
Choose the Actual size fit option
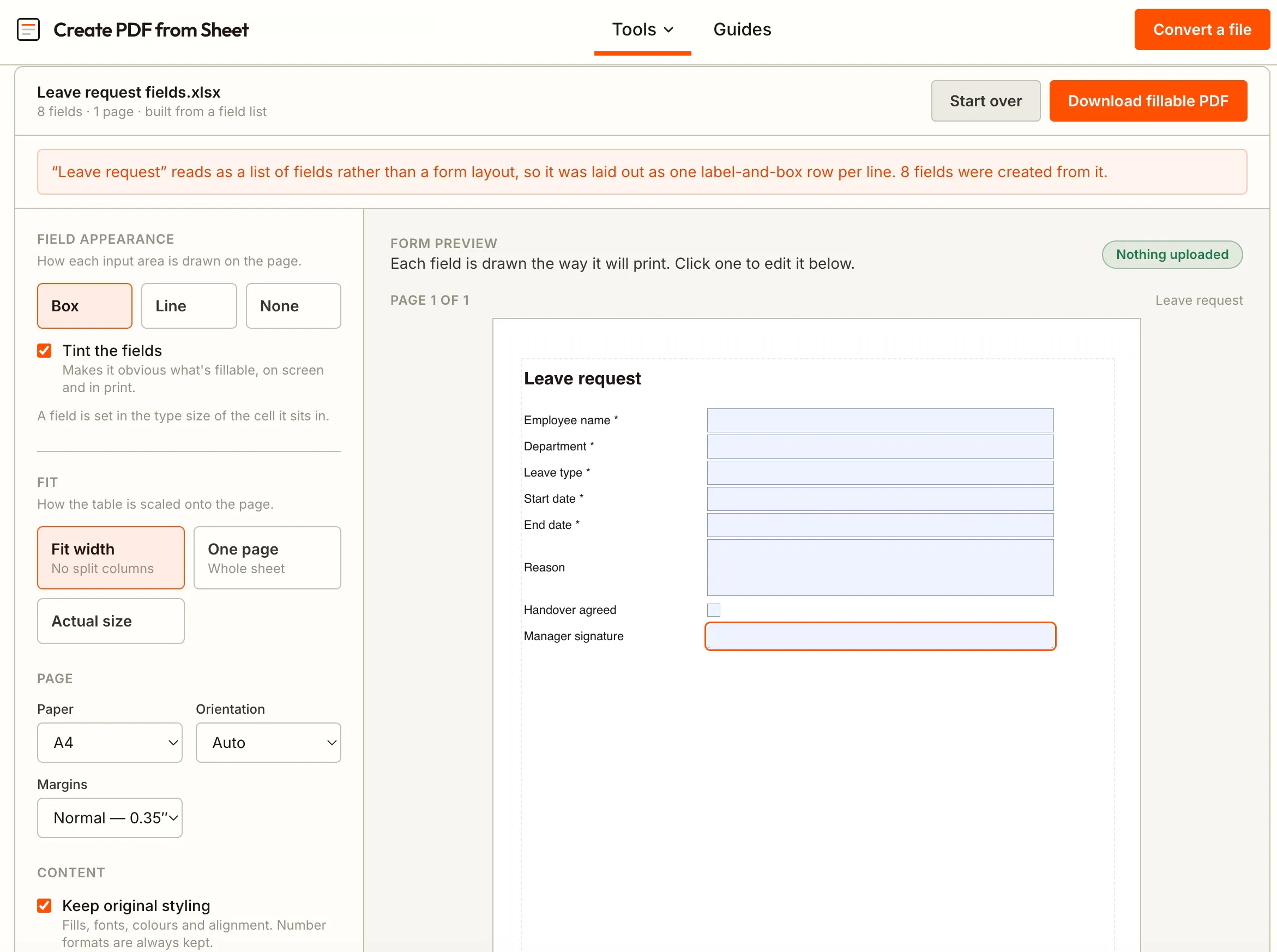pyautogui.click(x=111, y=620)
